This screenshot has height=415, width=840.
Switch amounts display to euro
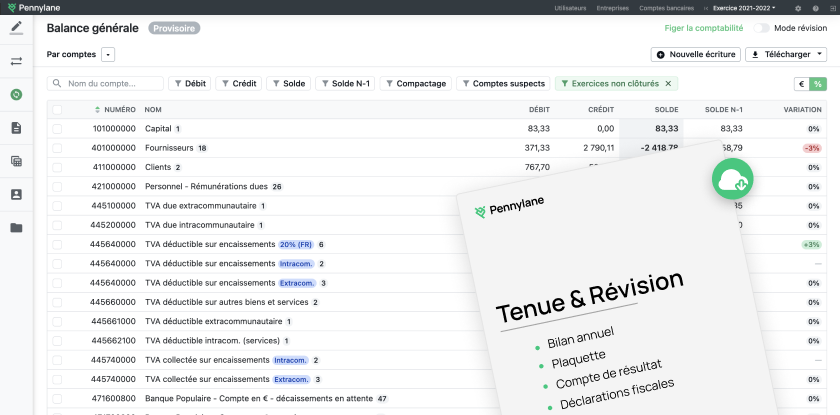[x=802, y=84]
